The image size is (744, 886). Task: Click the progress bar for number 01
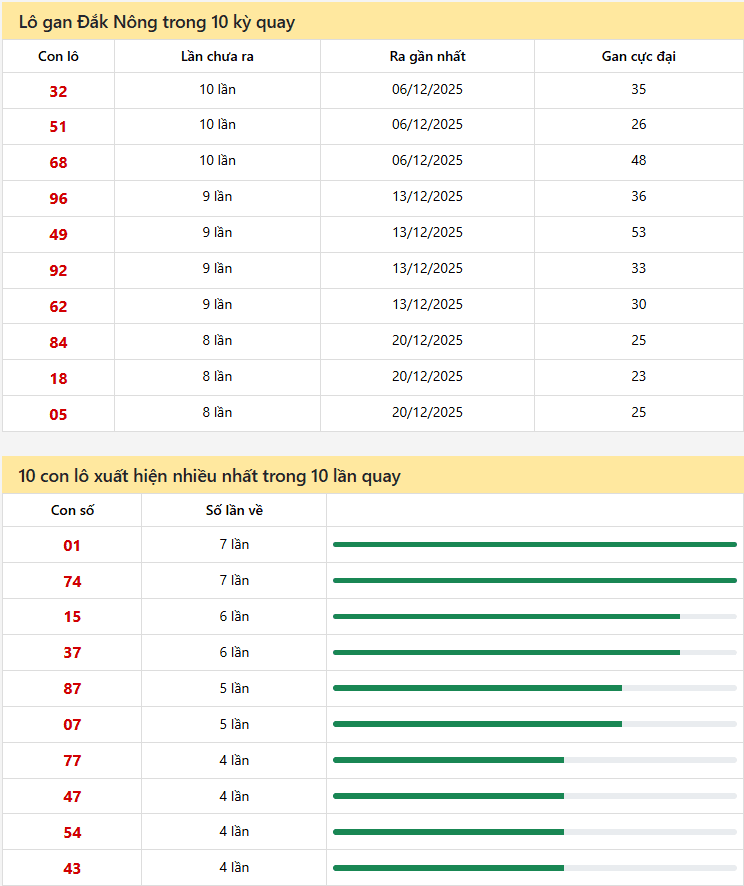pos(534,545)
